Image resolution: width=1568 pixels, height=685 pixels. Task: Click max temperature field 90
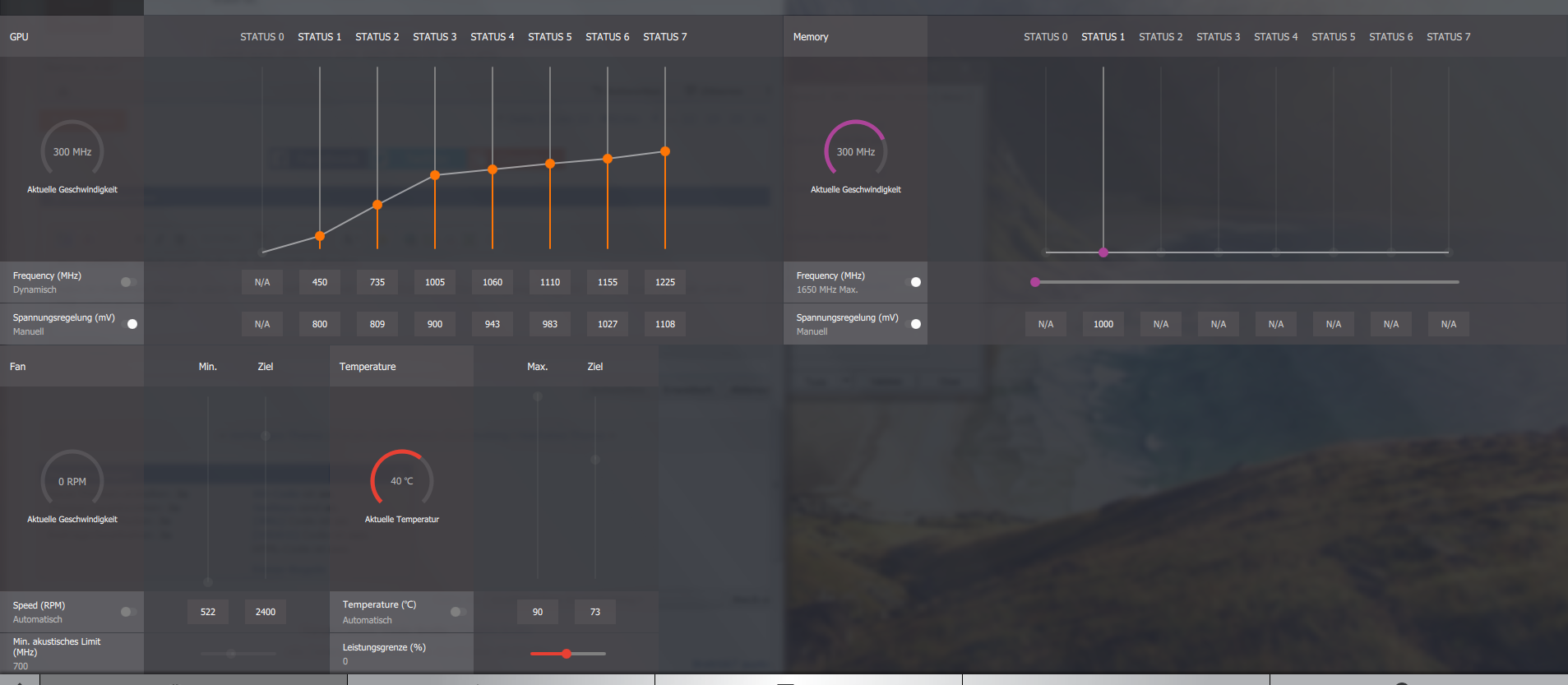click(538, 612)
